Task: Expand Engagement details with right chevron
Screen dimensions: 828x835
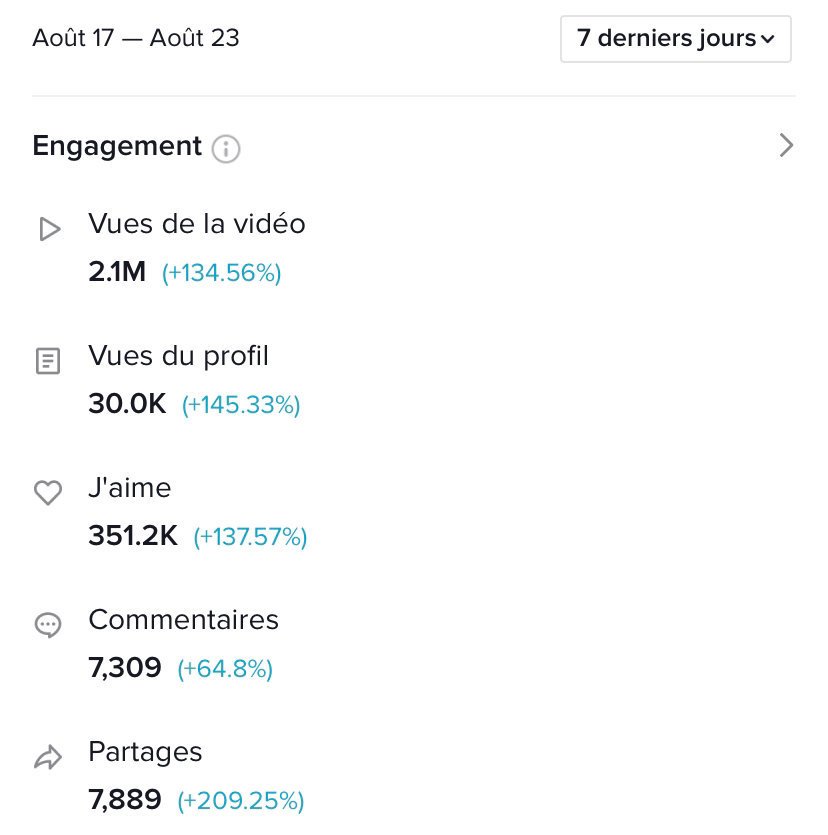Action: pyautogui.click(x=786, y=146)
